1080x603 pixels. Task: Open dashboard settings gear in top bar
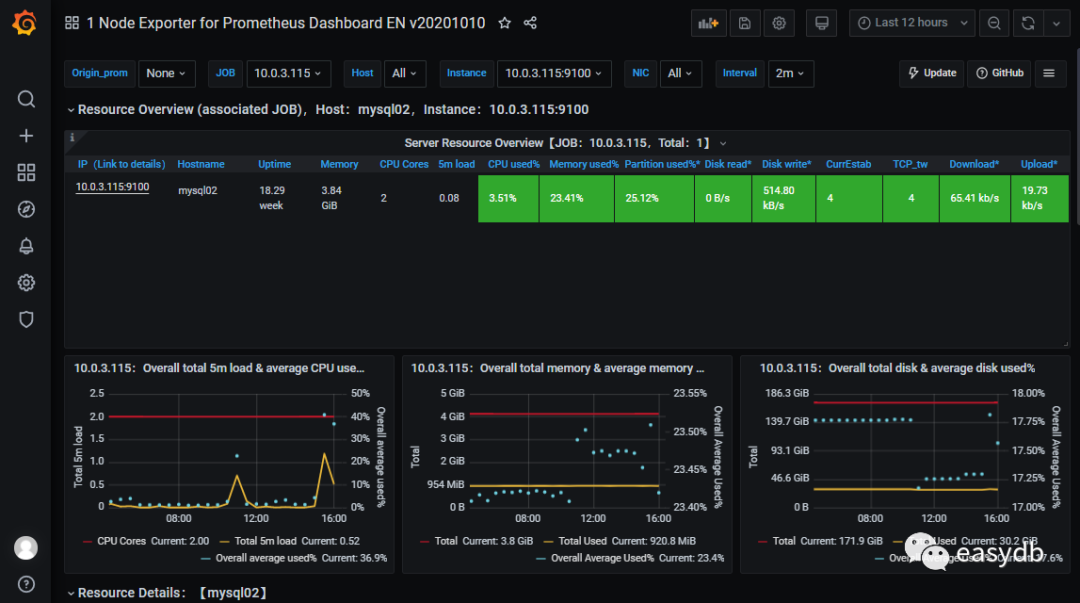780,23
